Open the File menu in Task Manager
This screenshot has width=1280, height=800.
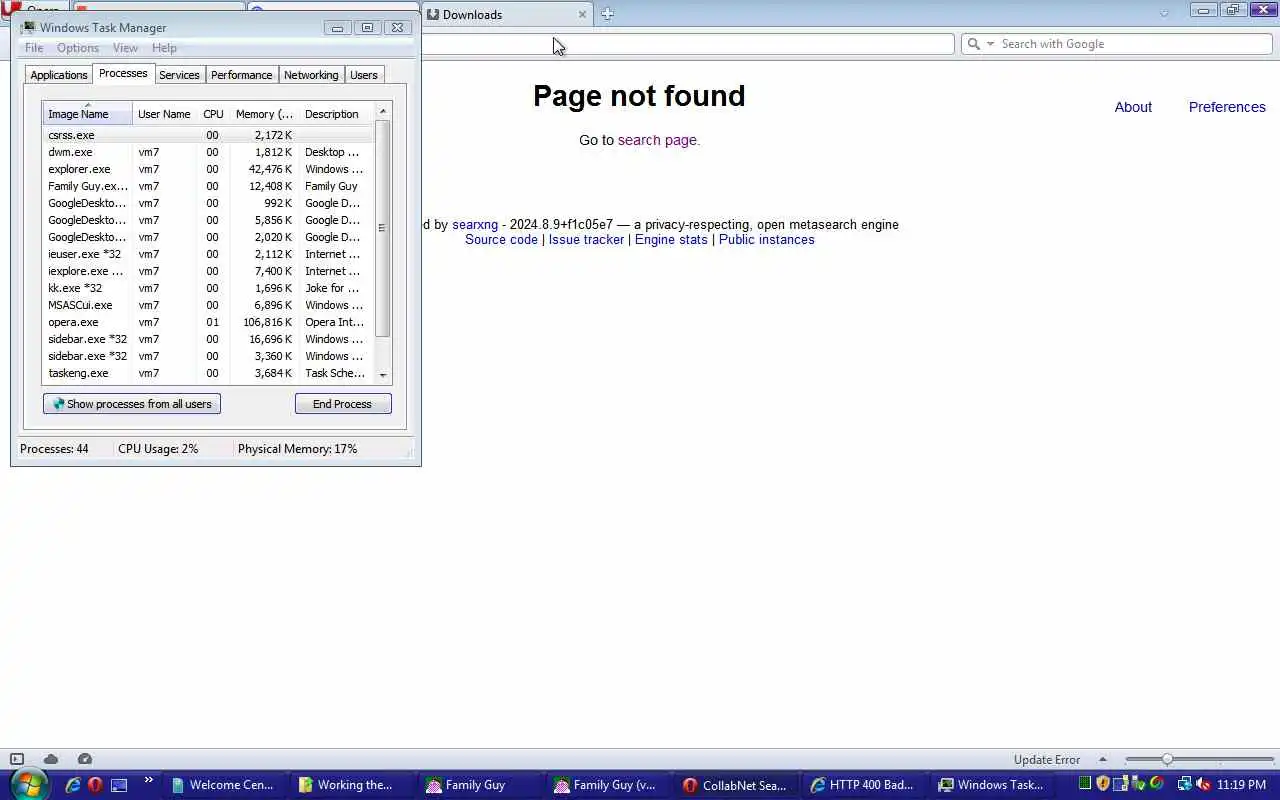tap(34, 48)
